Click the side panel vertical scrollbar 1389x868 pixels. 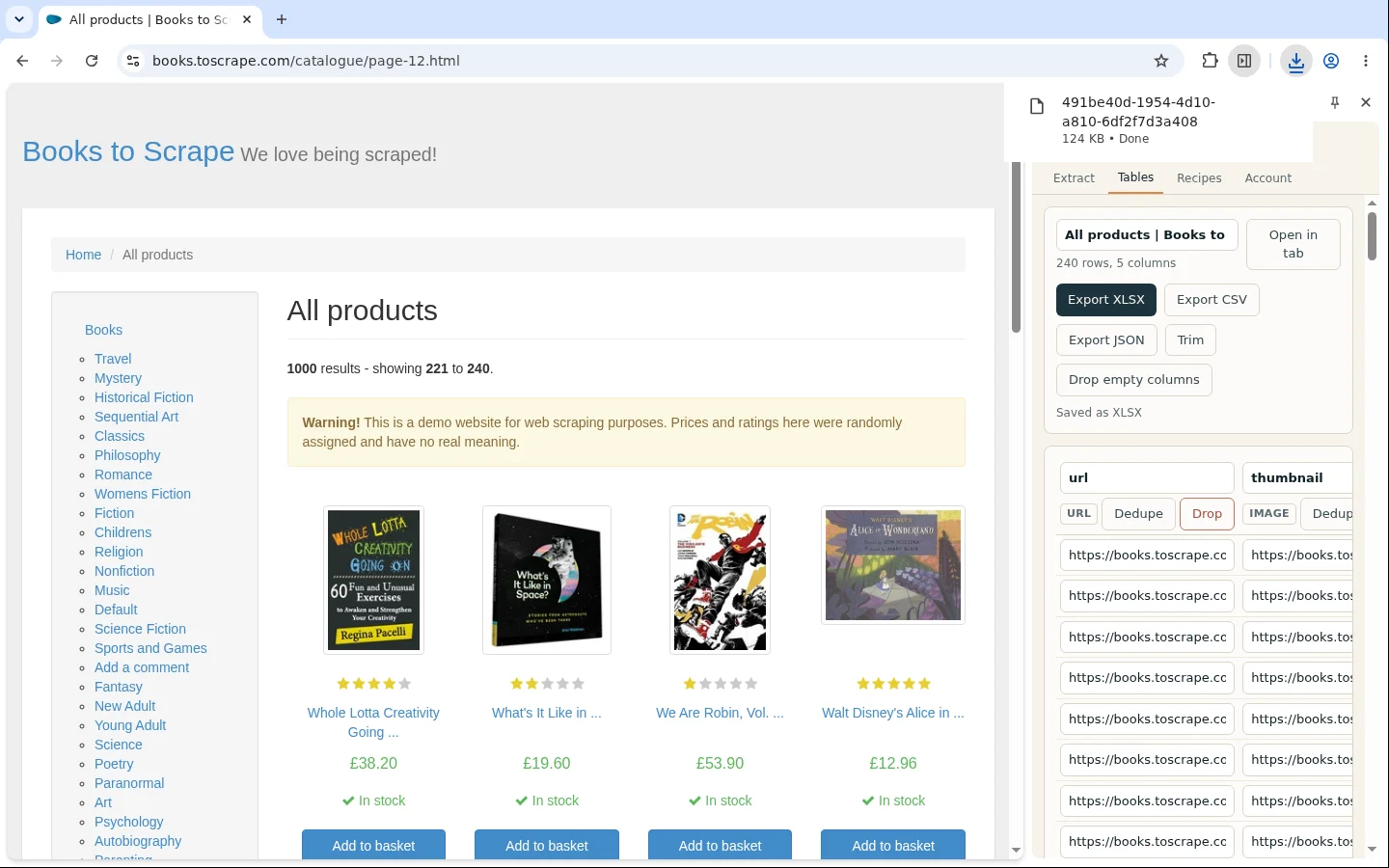click(x=1372, y=236)
